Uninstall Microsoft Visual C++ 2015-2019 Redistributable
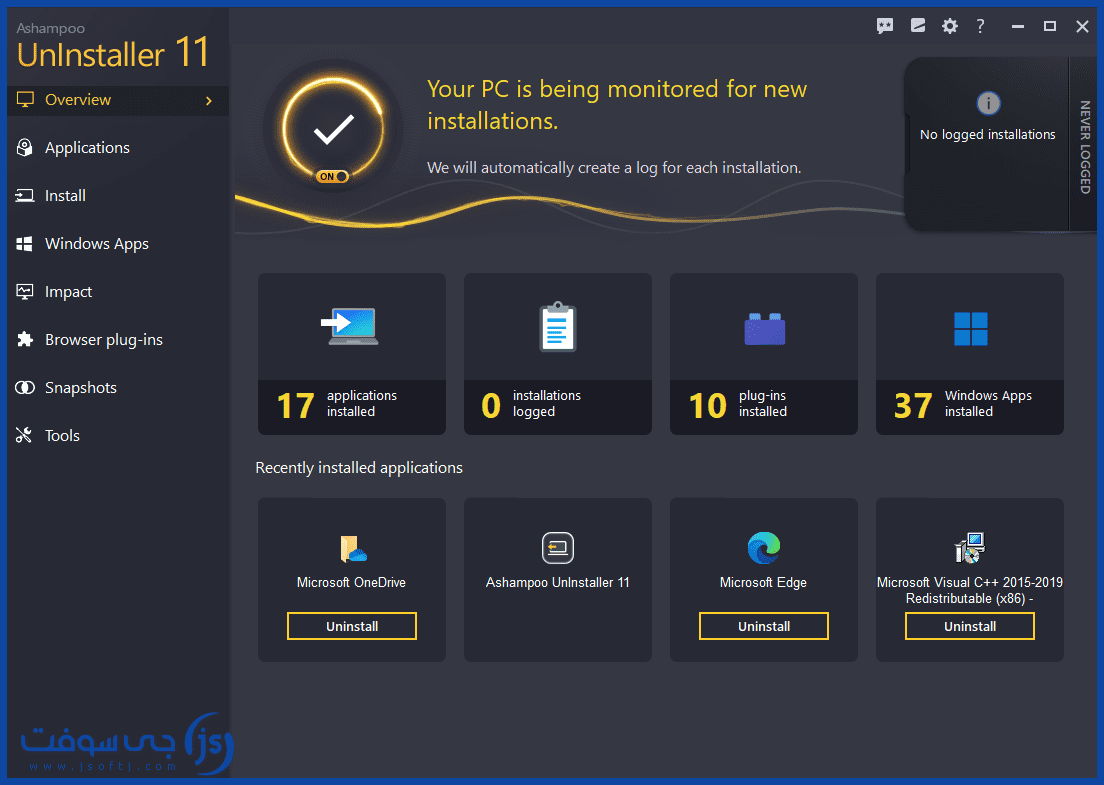 tap(970, 626)
